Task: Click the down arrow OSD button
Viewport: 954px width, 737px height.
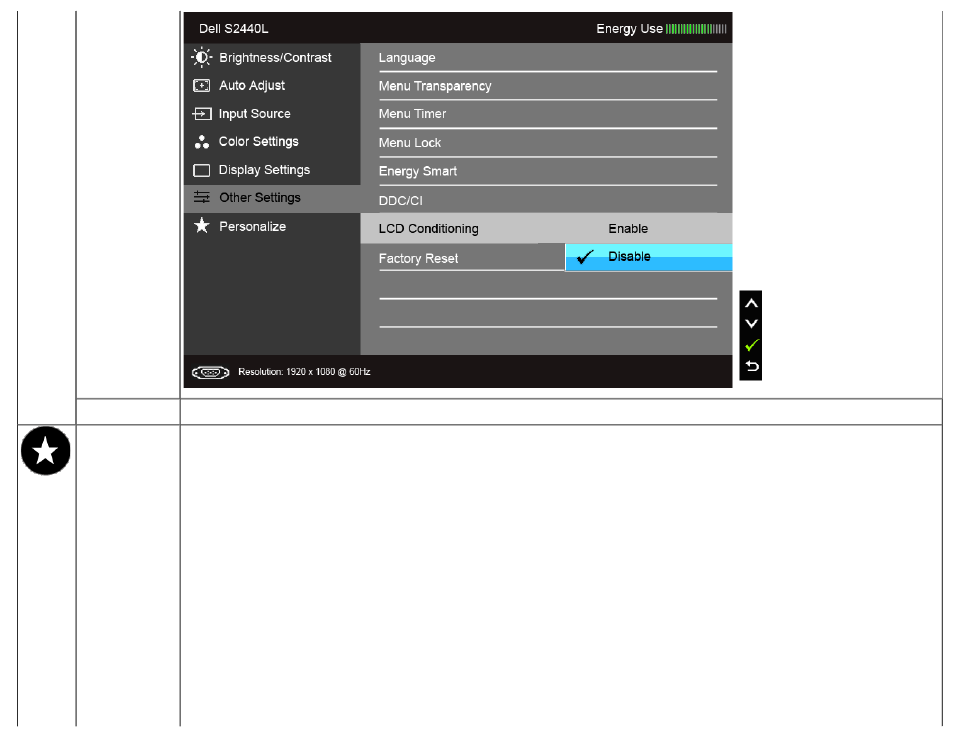Action: 751,324
